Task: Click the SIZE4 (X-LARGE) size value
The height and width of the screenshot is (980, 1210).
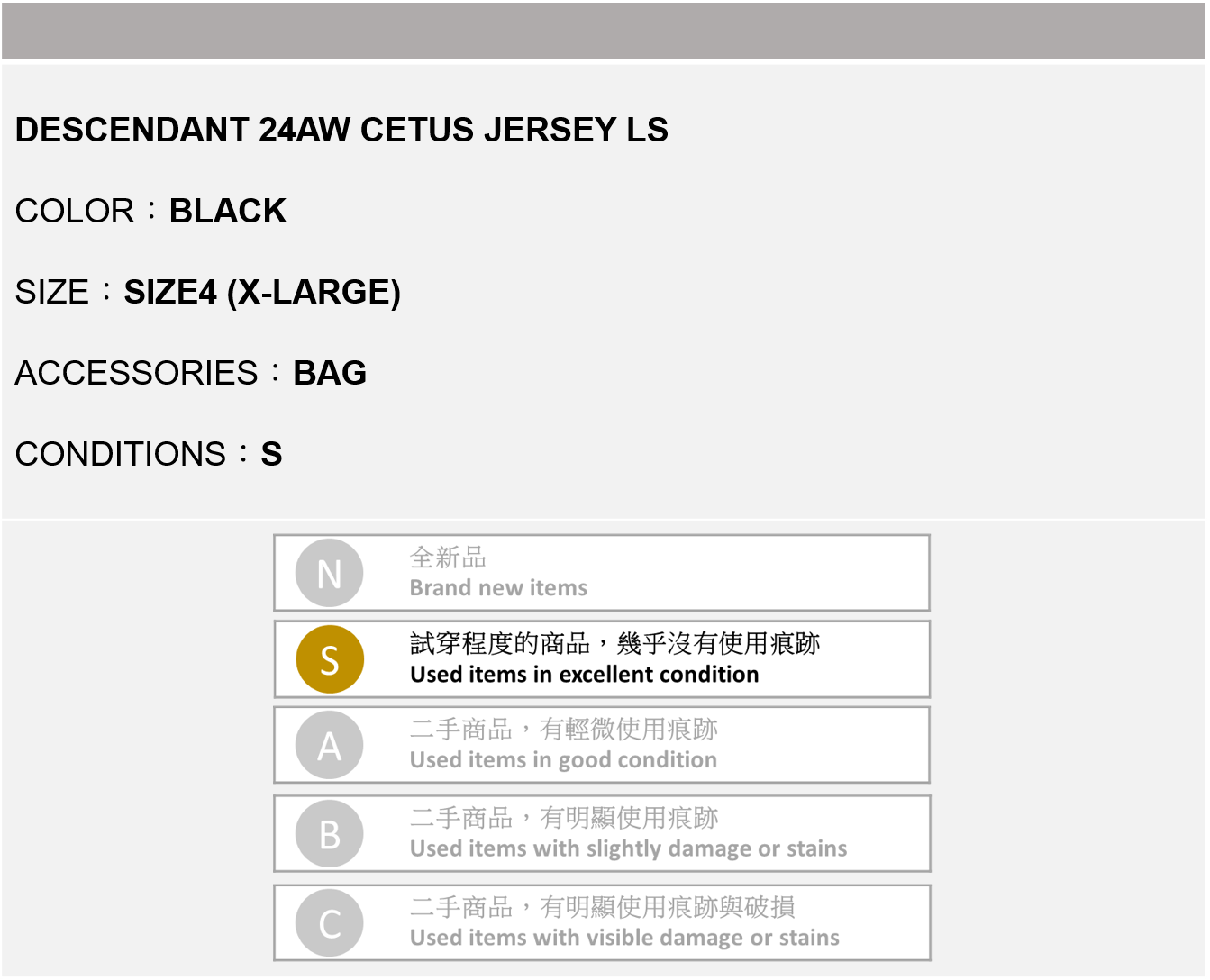Action: pyautogui.click(x=261, y=292)
